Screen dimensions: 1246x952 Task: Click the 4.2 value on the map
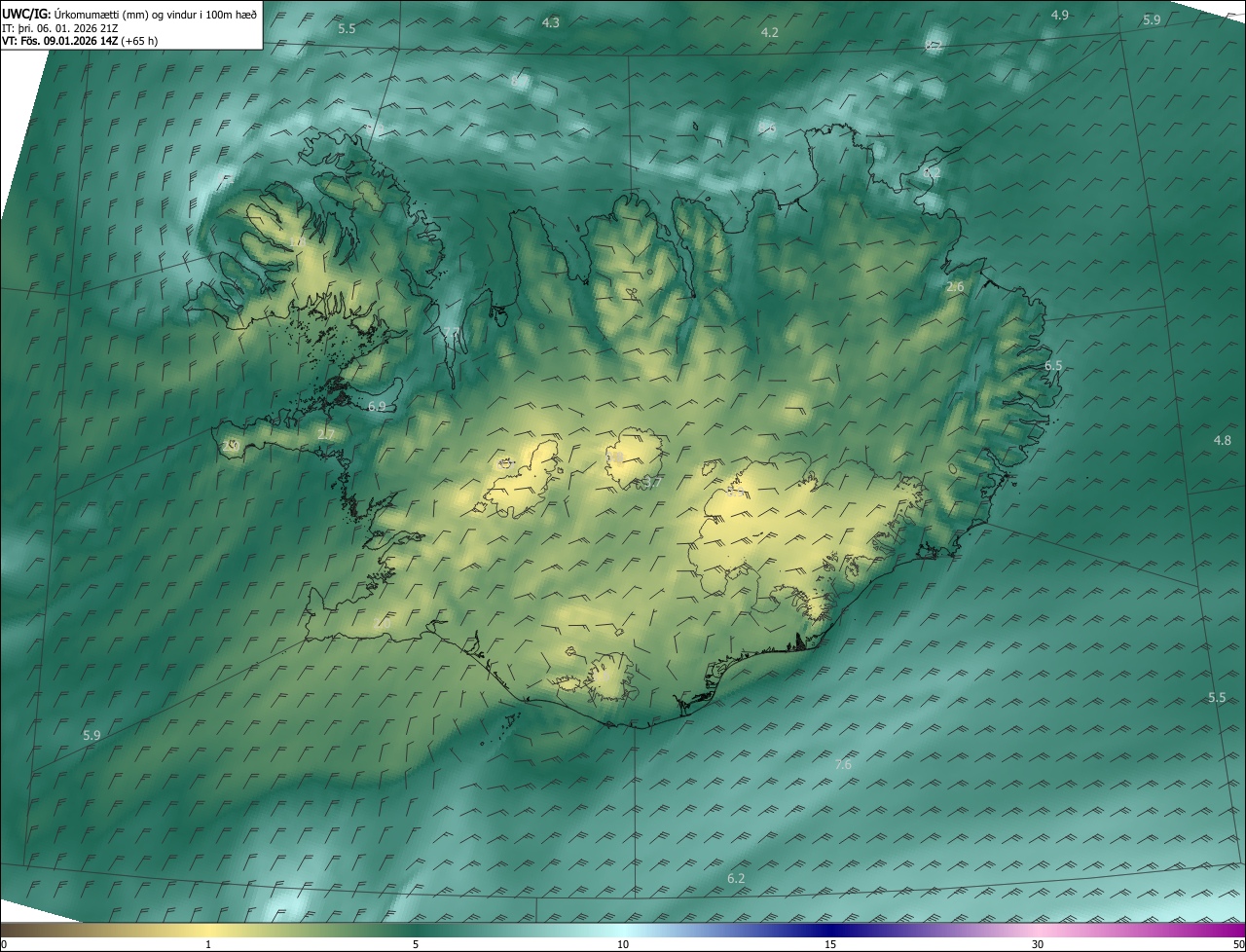coord(769,32)
